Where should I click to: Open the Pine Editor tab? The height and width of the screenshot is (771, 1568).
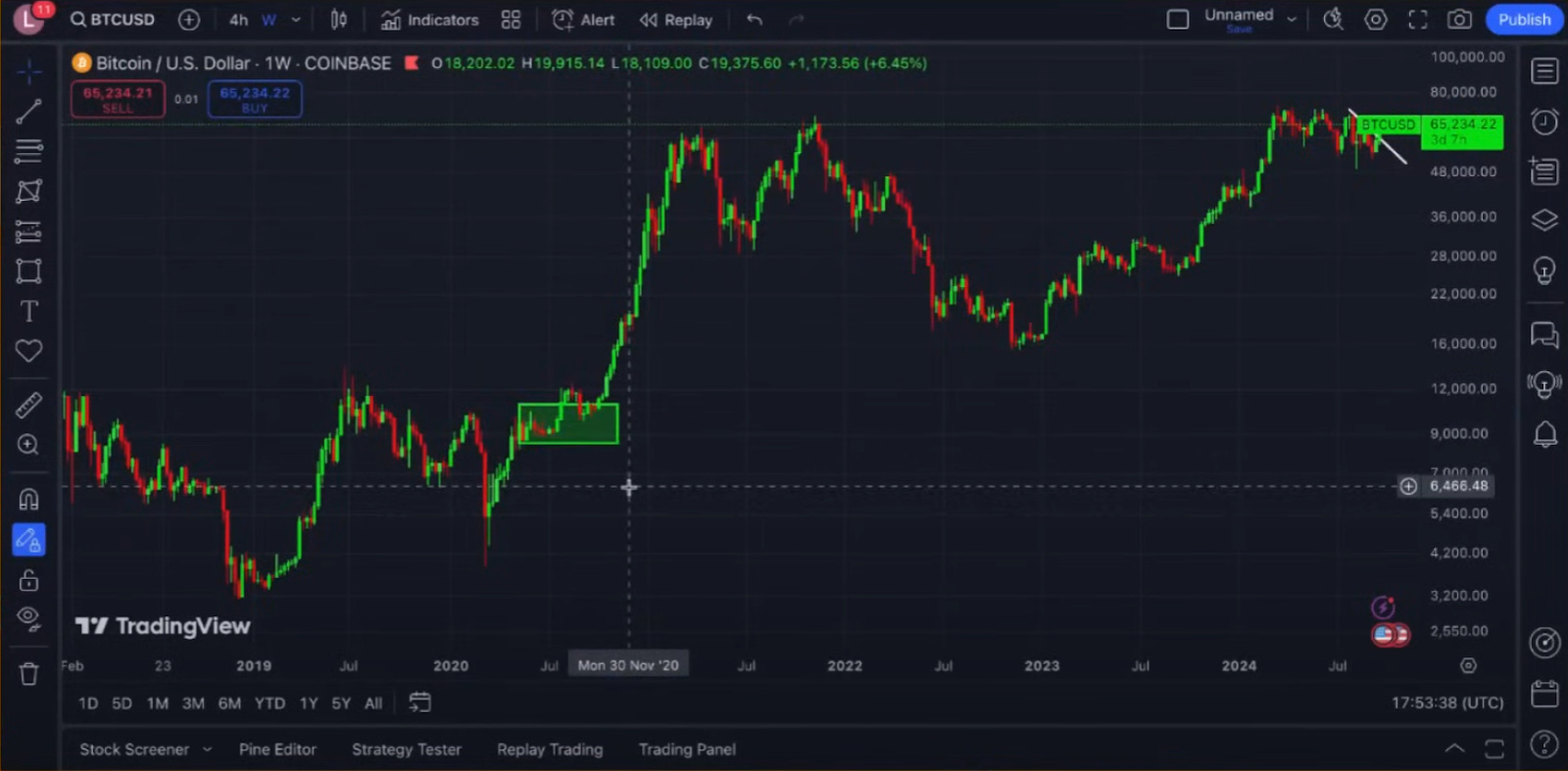[x=277, y=749]
